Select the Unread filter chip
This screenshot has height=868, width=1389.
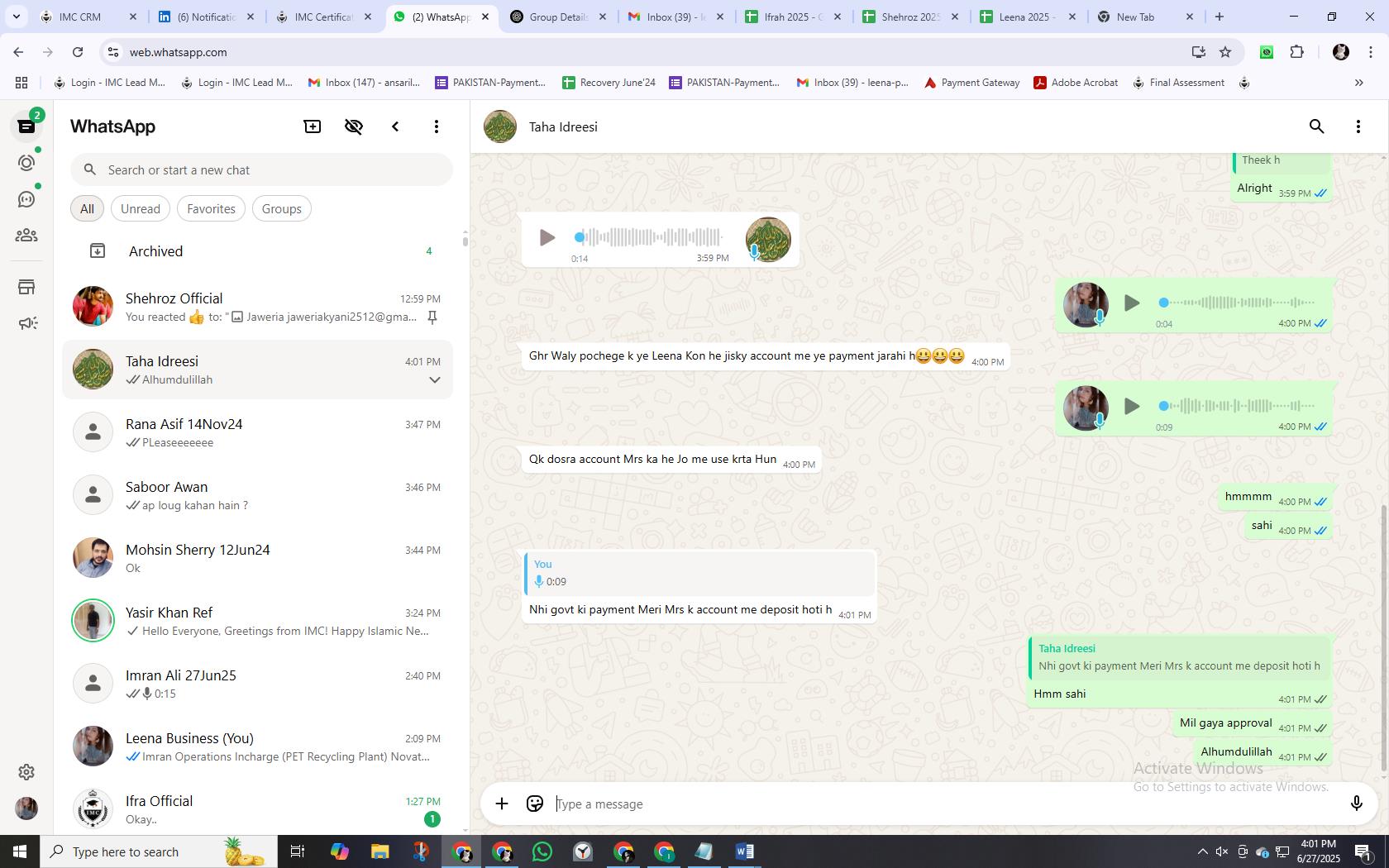click(x=141, y=209)
